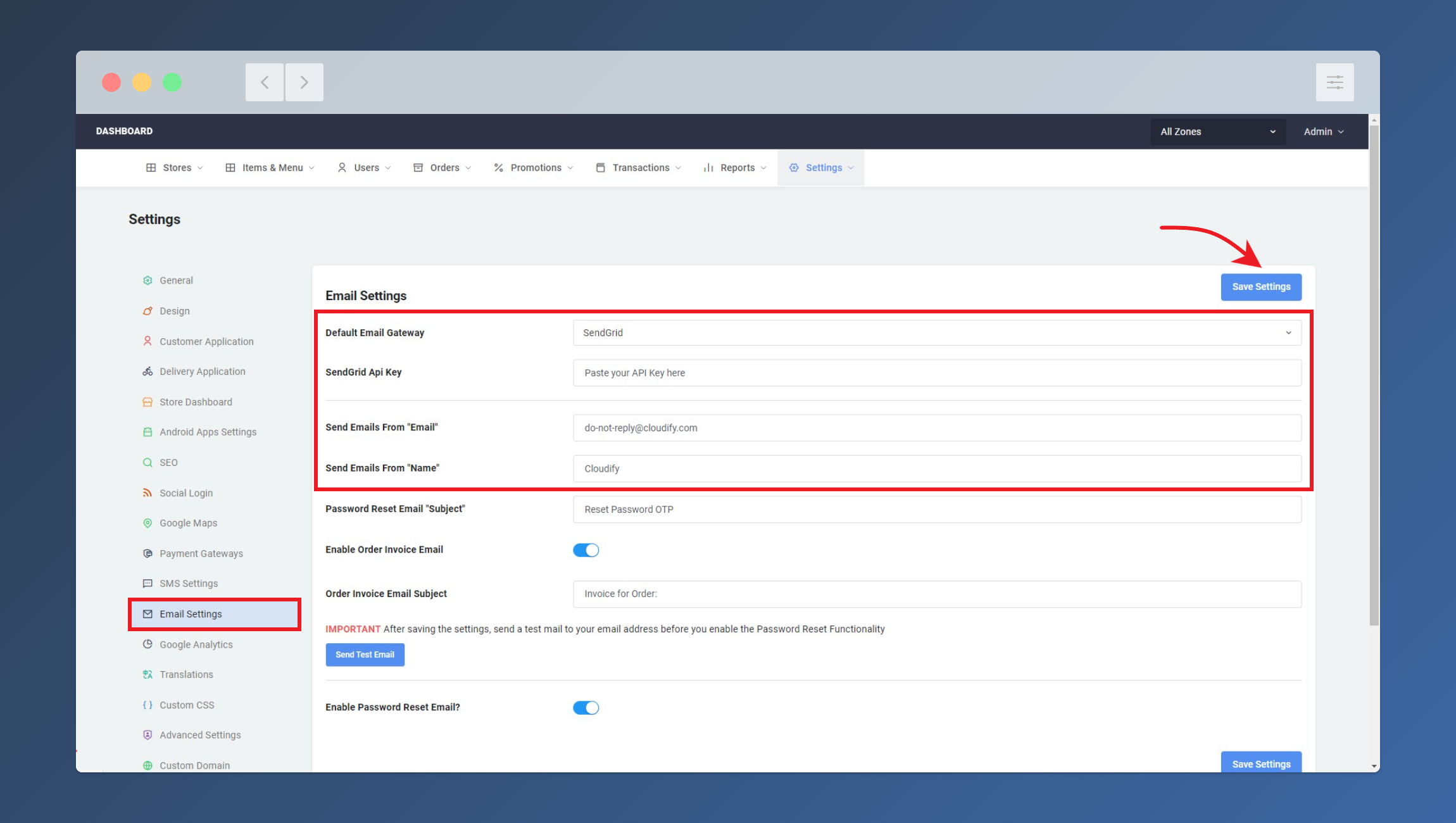Click the Password Reset Email Subject field
The width and height of the screenshot is (1456, 823).
pos(937,510)
